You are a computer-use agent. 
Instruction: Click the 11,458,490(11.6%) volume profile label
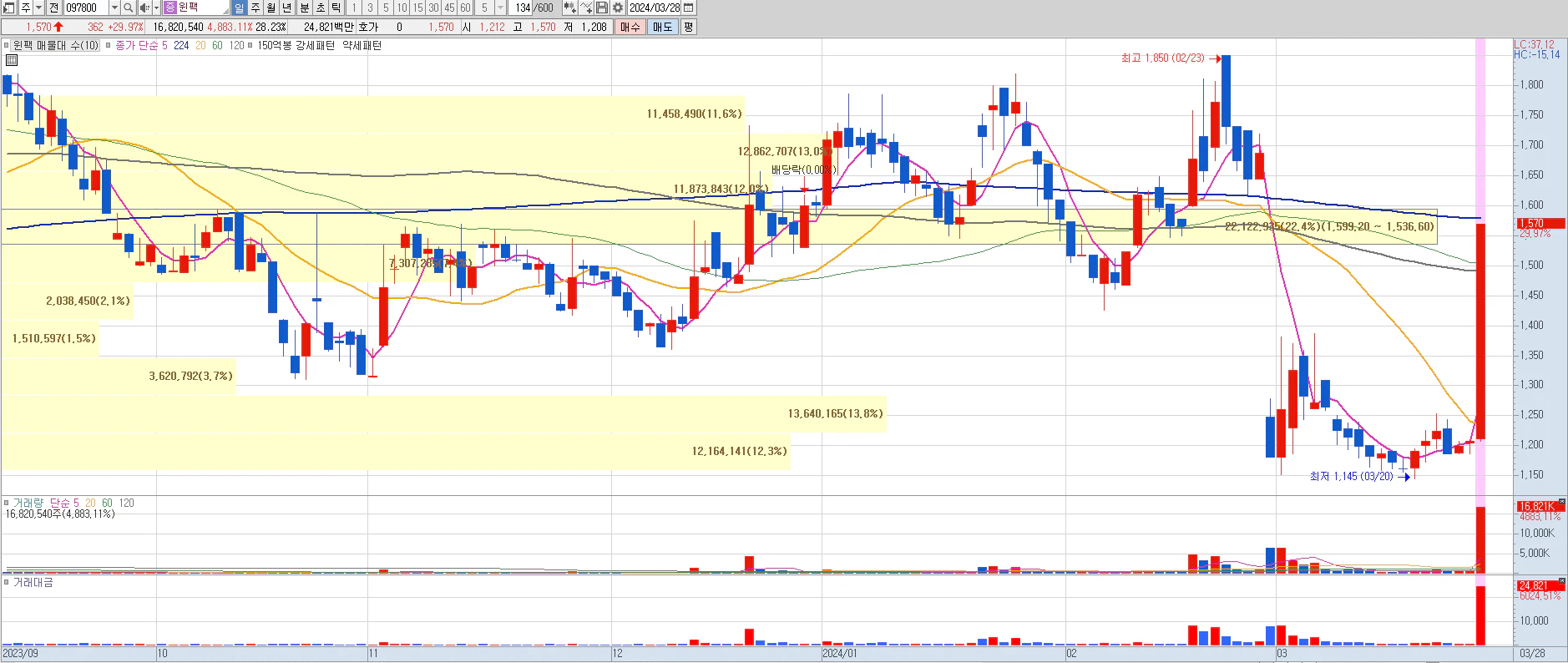click(x=694, y=114)
